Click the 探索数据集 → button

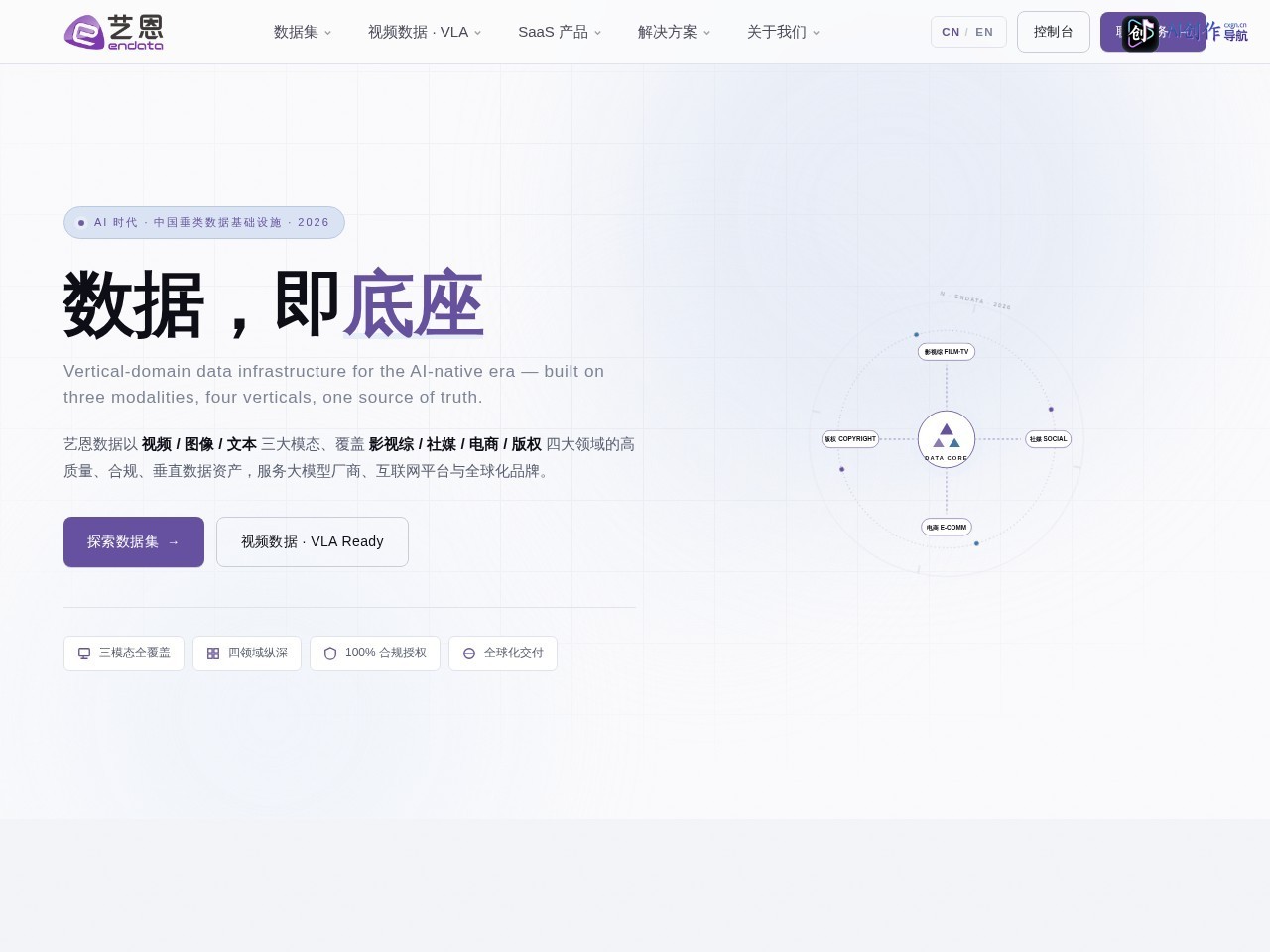click(134, 541)
